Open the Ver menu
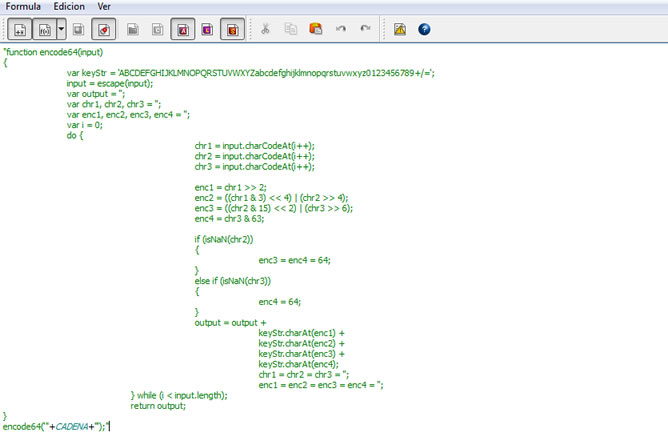Screen dimensions: 668x437 pyautogui.click(x=104, y=6)
